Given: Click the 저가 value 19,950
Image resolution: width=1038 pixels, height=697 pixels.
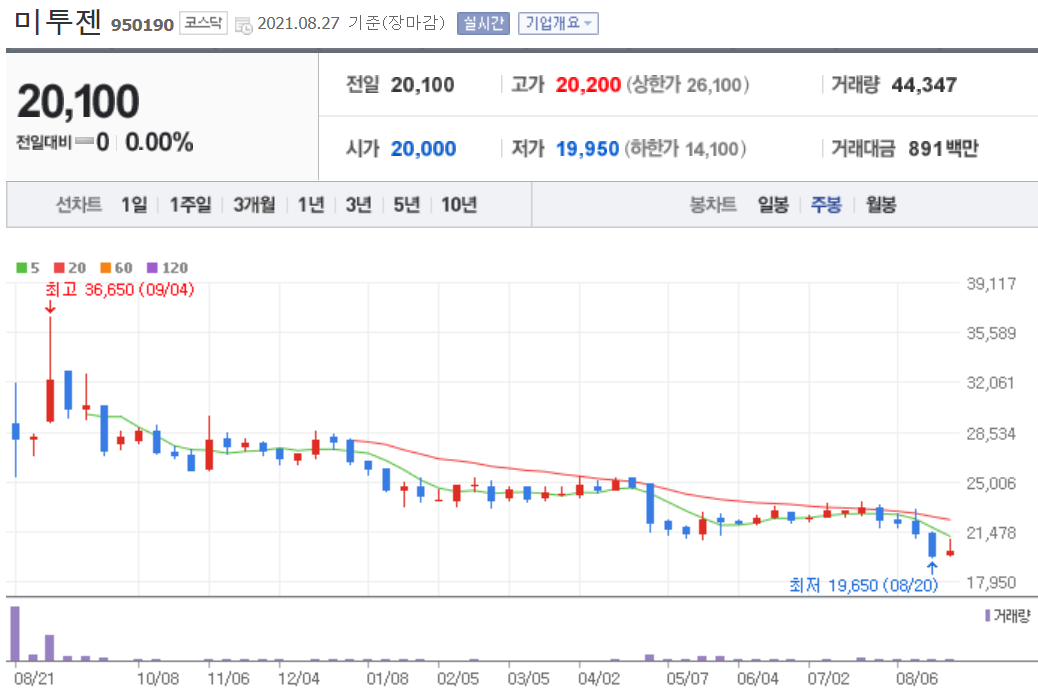Looking at the screenshot, I should pyautogui.click(x=587, y=149).
